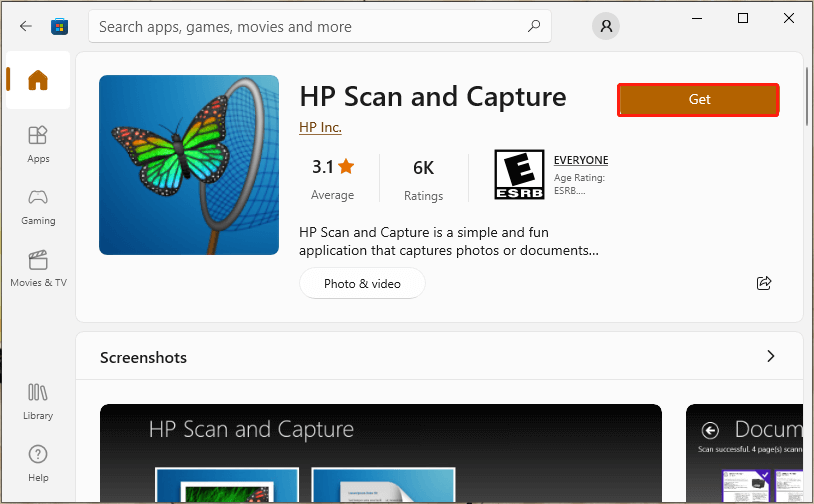The height and width of the screenshot is (504, 814).
Task: Expand Screenshots section with chevron arrow
Action: click(x=770, y=356)
